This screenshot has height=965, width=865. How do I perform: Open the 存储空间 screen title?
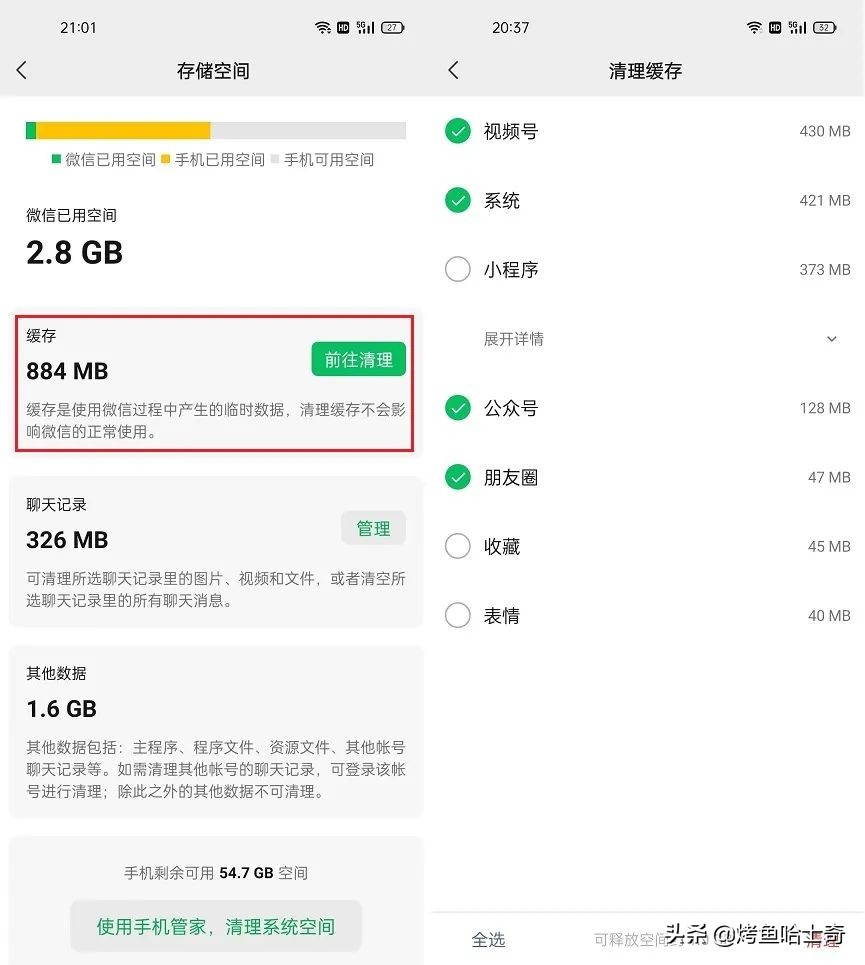[x=212, y=70]
